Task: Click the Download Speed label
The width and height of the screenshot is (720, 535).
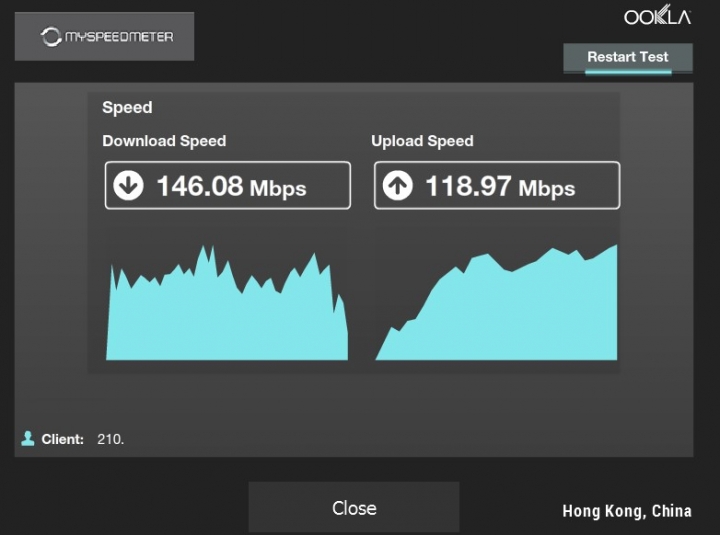Action: [164, 141]
